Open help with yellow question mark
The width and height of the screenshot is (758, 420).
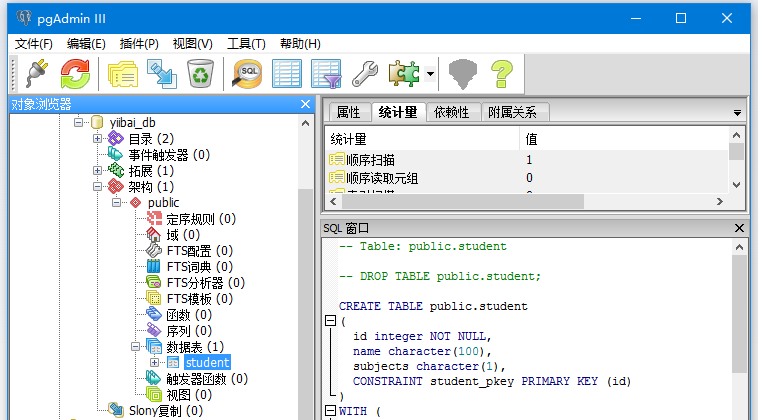click(x=502, y=73)
